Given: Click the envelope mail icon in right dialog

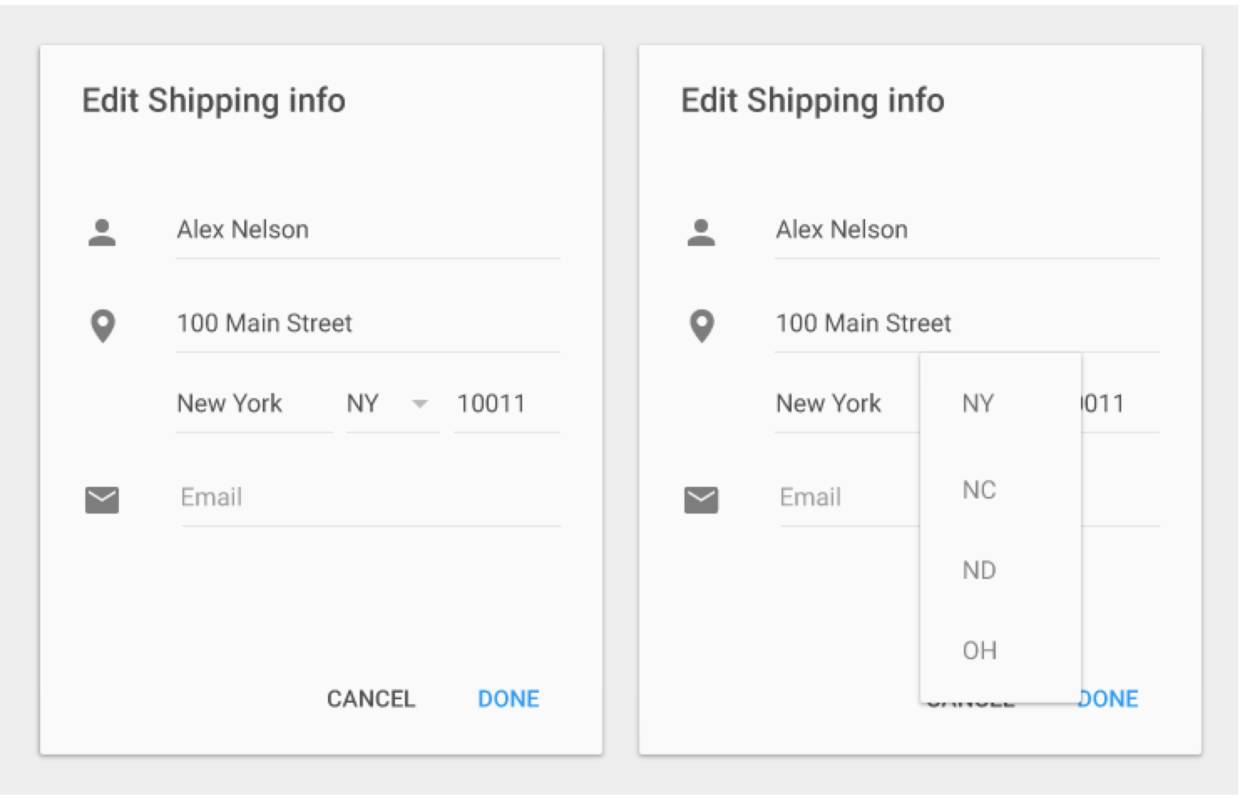Looking at the screenshot, I should pos(701,499).
